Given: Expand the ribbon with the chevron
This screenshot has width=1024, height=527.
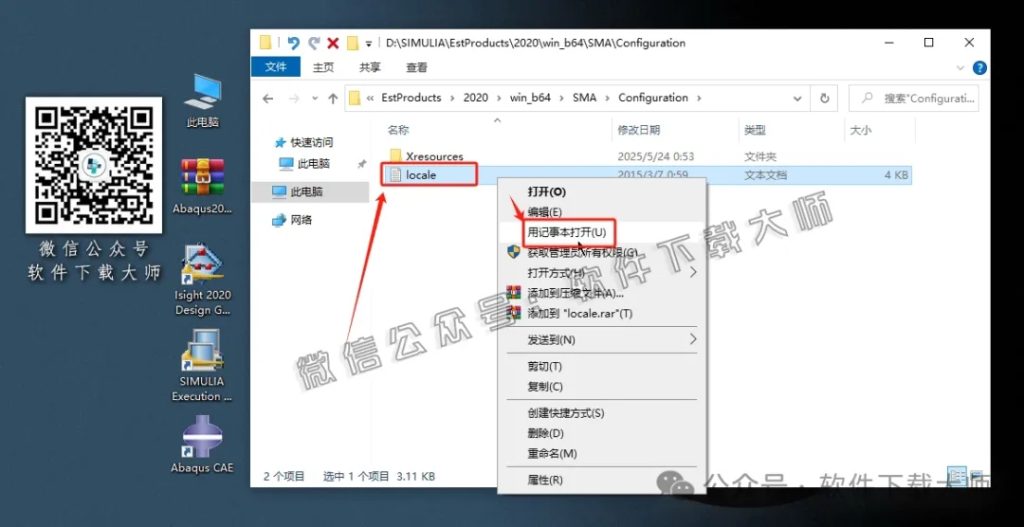Looking at the screenshot, I should (961, 67).
